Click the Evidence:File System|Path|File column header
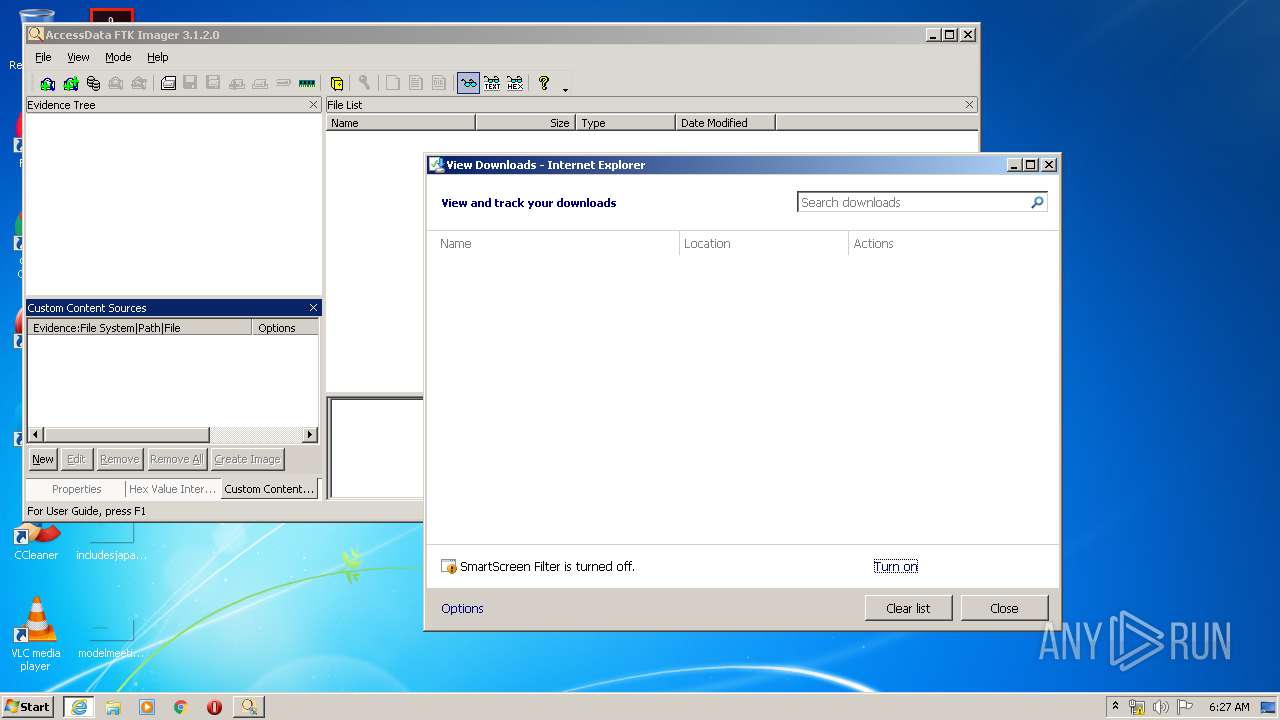This screenshot has height=720, width=1280. [x=140, y=328]
